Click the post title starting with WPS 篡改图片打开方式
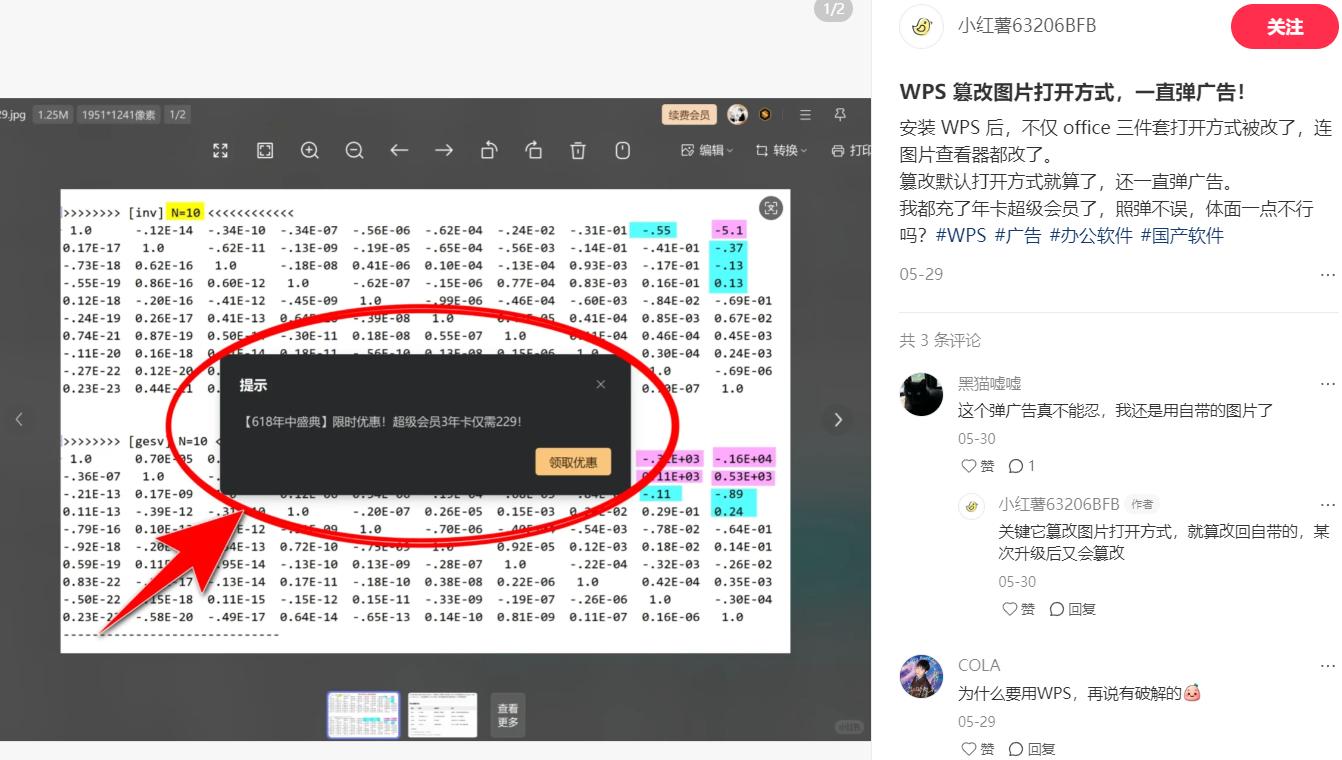 [x=1073, y=92]
